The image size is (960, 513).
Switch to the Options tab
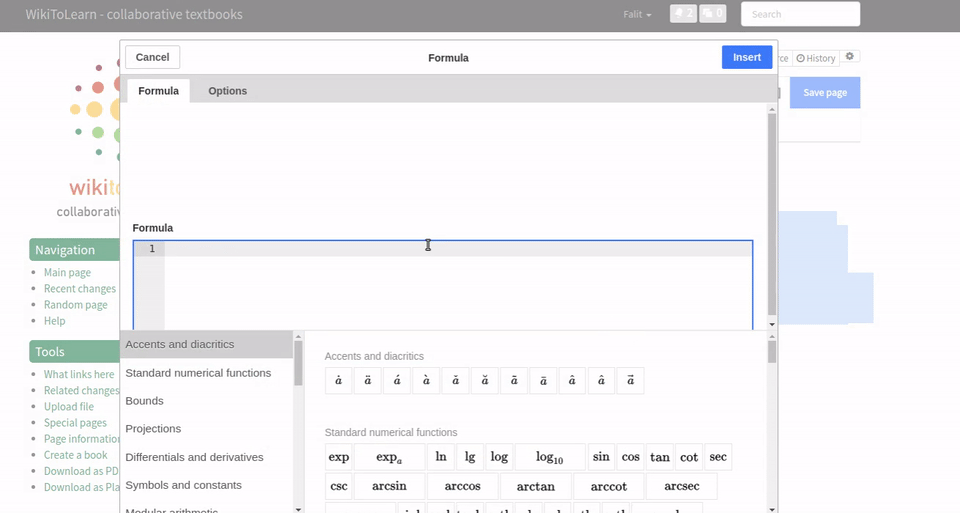tap(227, 91)
